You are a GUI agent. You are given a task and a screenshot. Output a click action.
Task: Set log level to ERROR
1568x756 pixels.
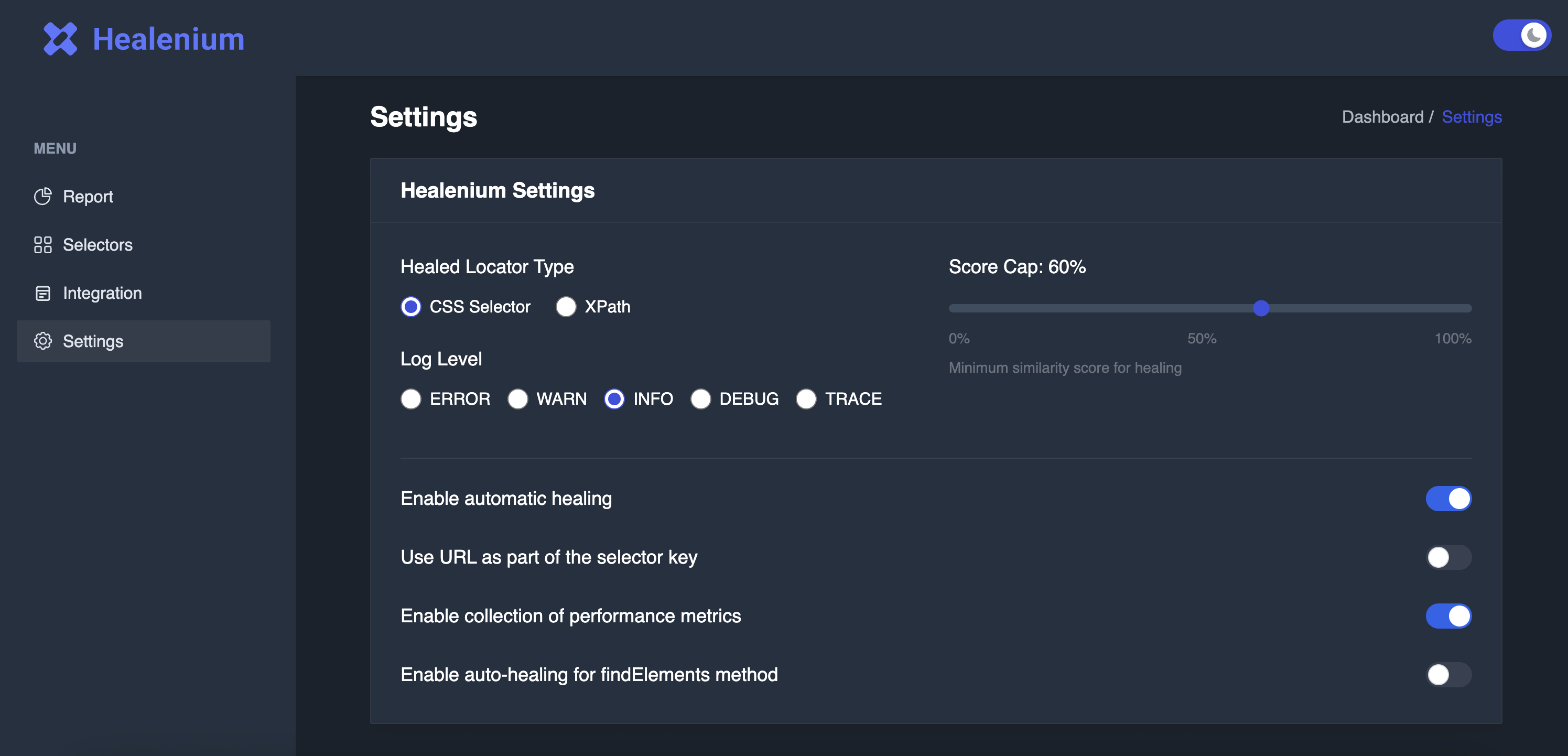[411, 398]
